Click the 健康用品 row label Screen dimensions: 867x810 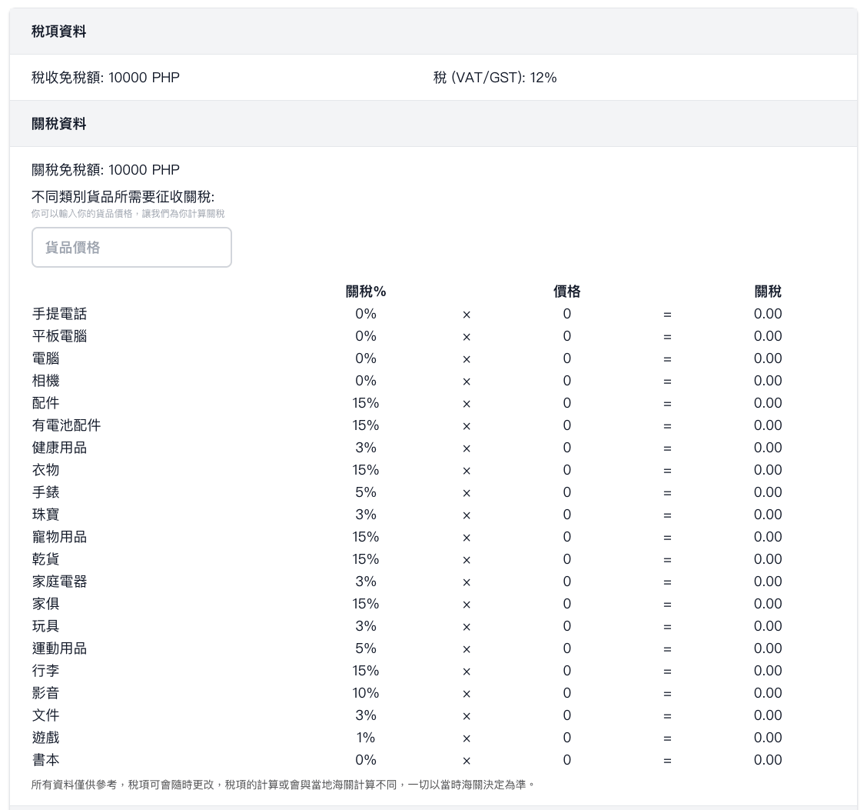59,448
